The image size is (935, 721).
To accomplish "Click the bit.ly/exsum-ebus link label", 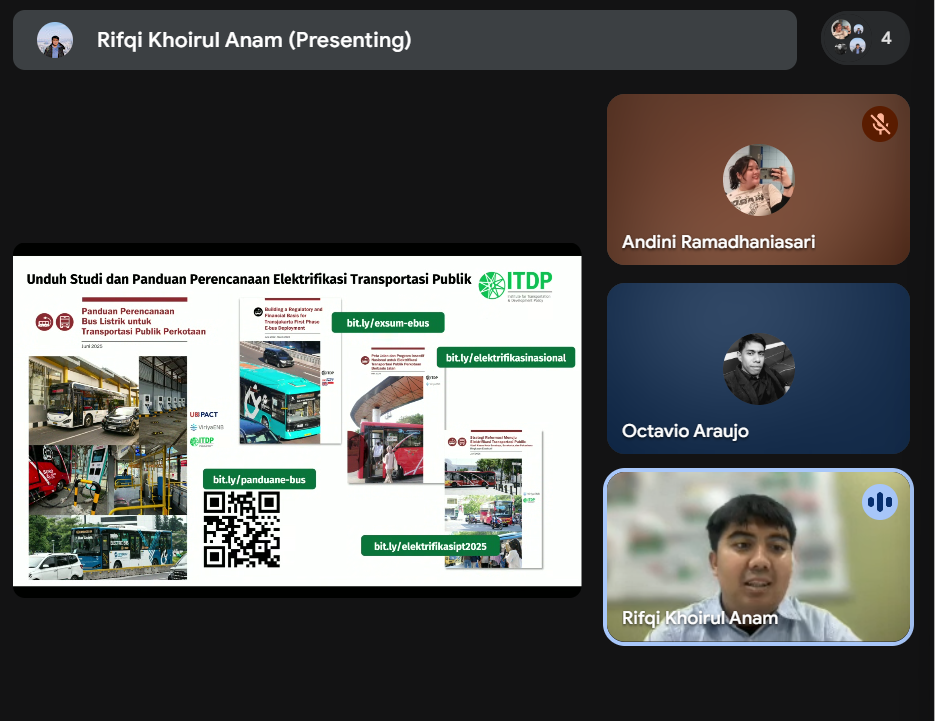I will (394, 323).
